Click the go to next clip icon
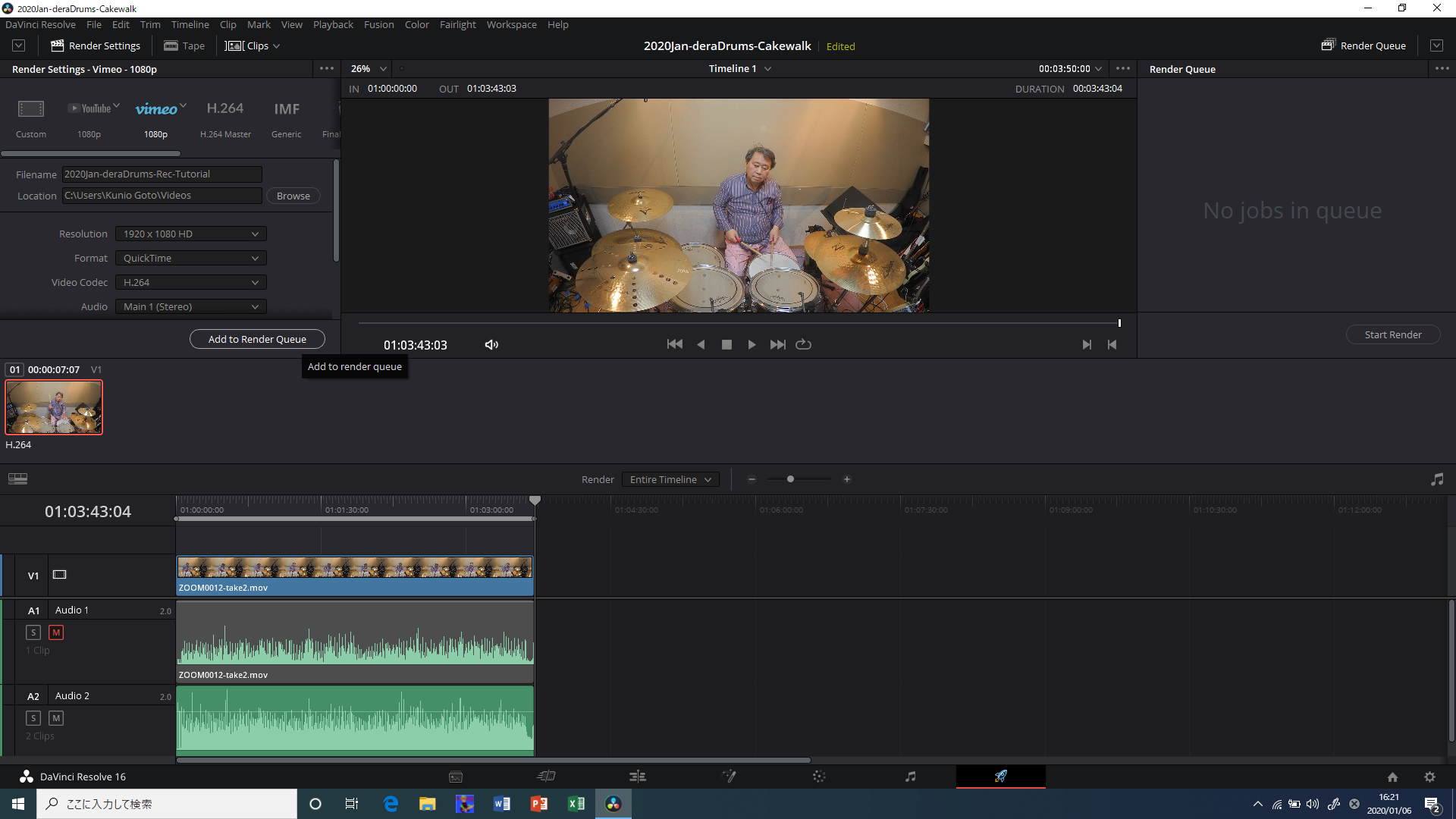Screen dimensions: 1456x819 (1087, 344)
